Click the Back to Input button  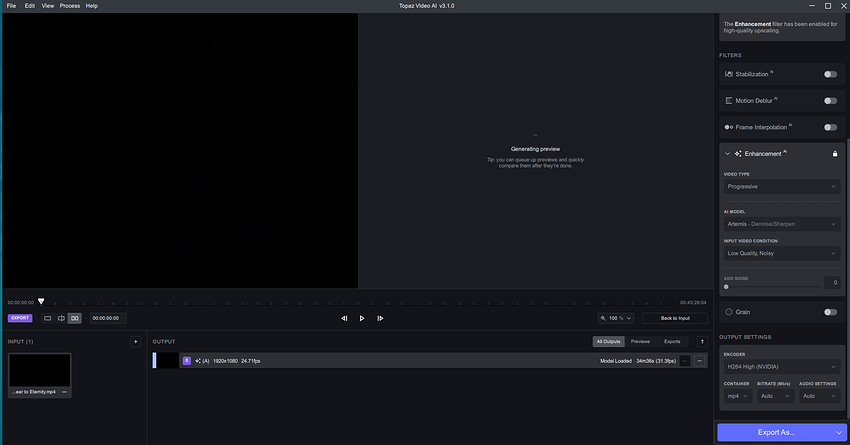pos(674,318)
